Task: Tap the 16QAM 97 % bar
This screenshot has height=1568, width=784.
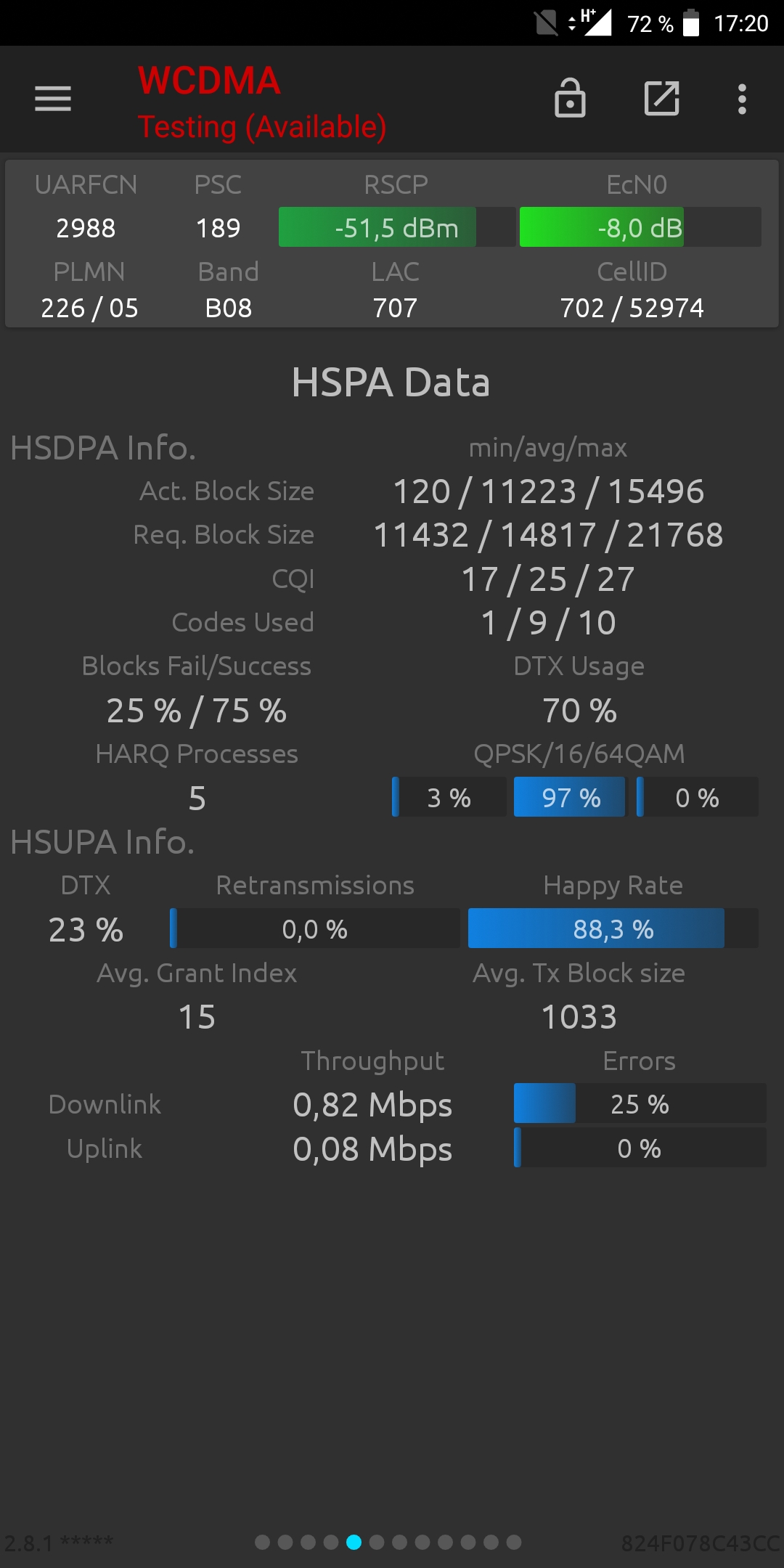Action: click(570, 797)
